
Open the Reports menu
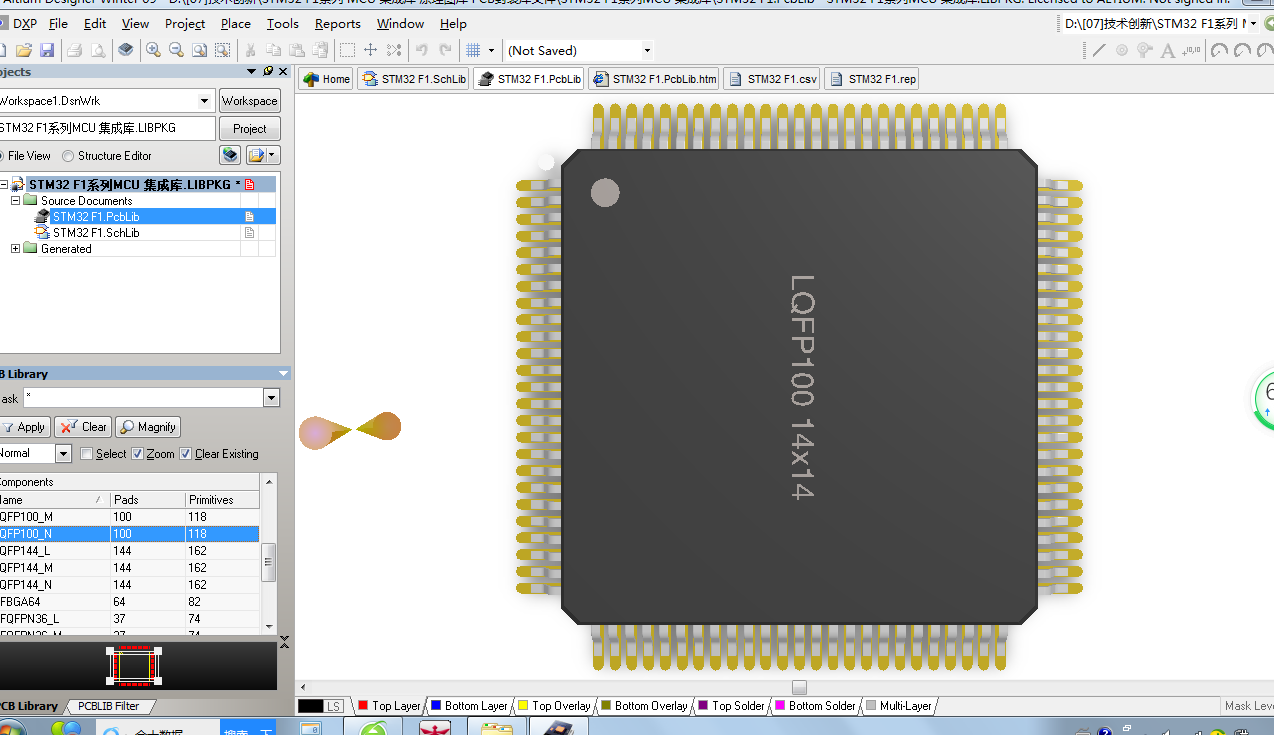click(338, 23)
